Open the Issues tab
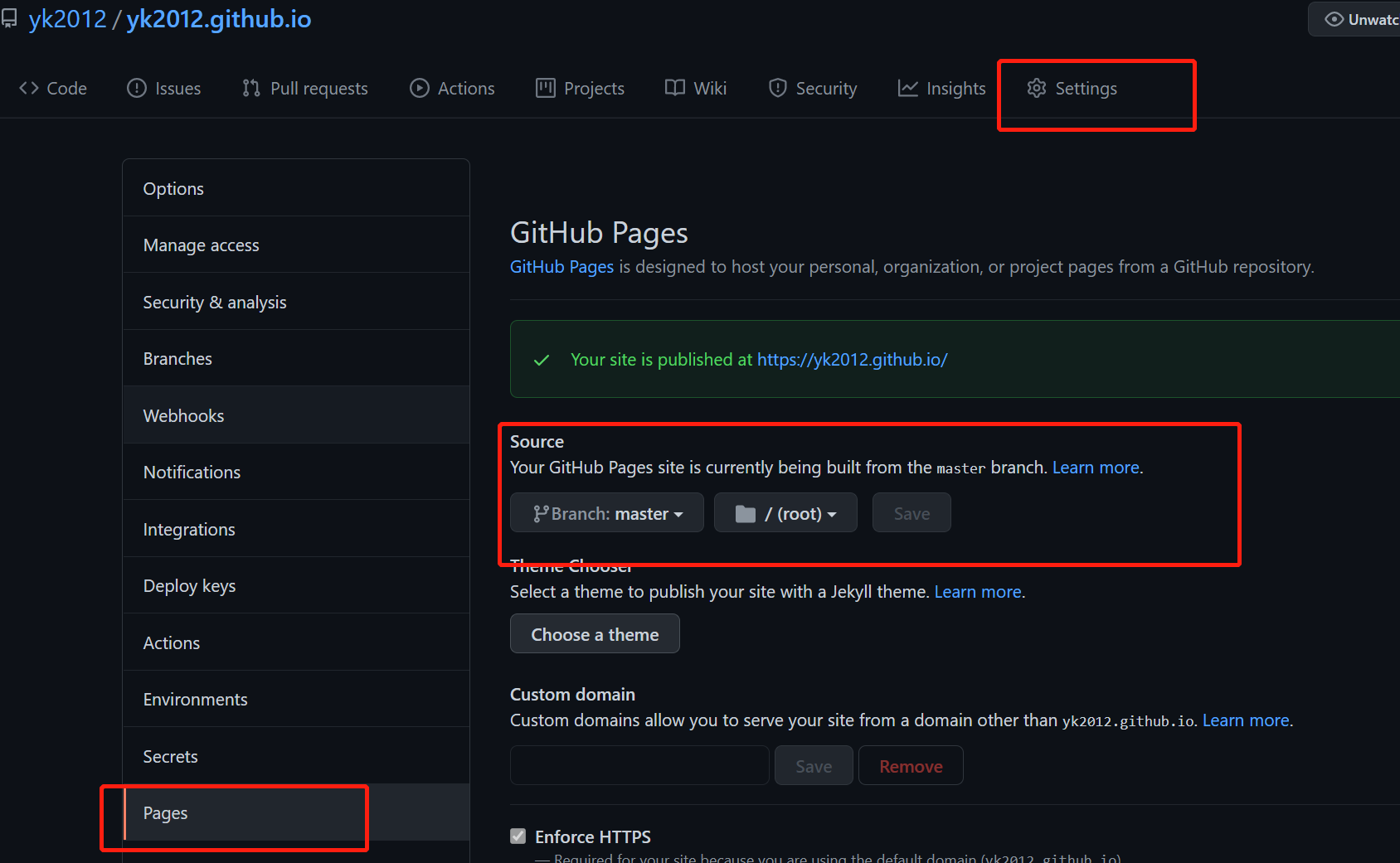 pyautogui.click(x=163, y=89)
